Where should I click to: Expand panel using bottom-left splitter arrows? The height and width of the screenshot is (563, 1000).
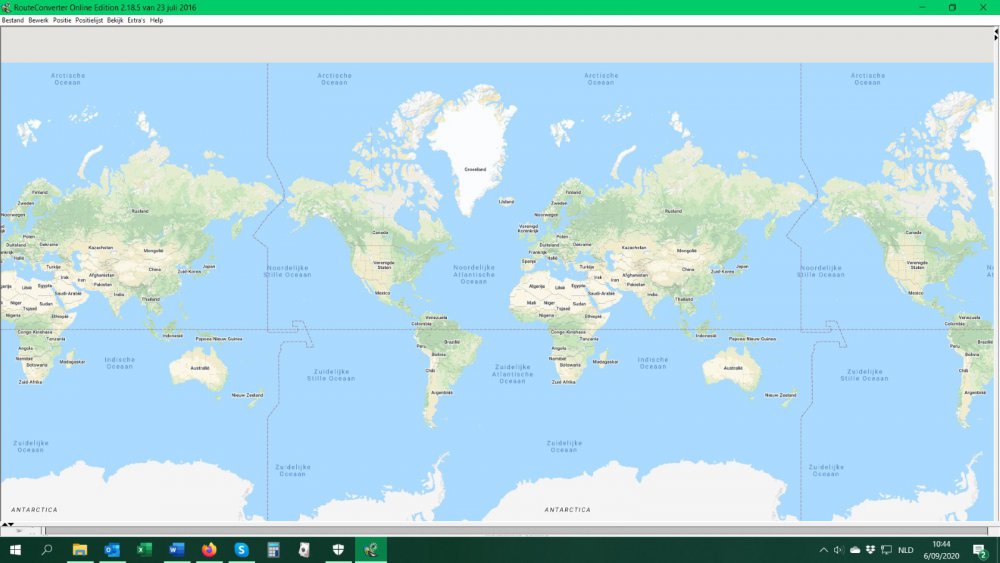point(8,524)
